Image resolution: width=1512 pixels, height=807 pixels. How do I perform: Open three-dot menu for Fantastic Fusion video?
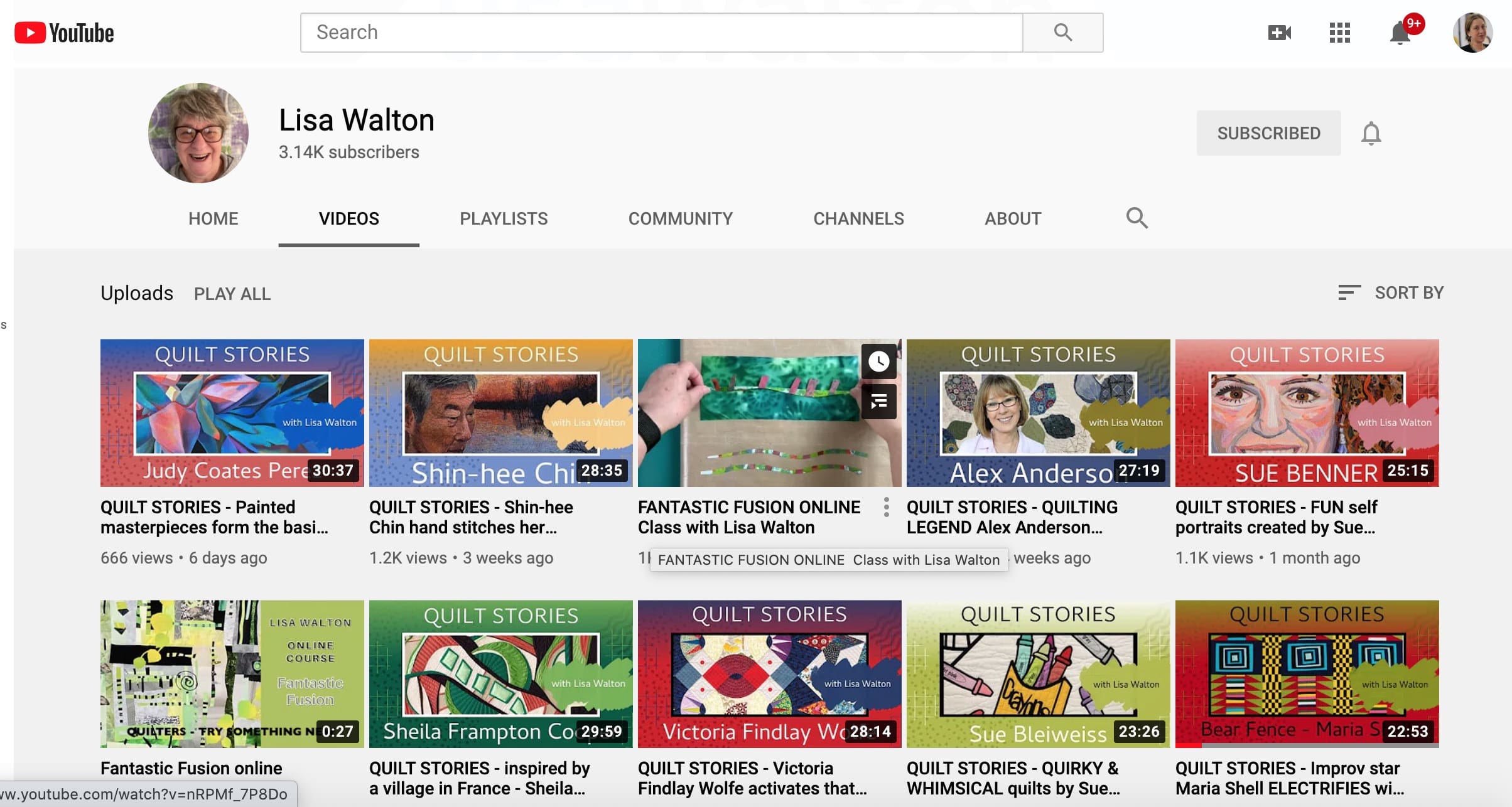(886, 507)
